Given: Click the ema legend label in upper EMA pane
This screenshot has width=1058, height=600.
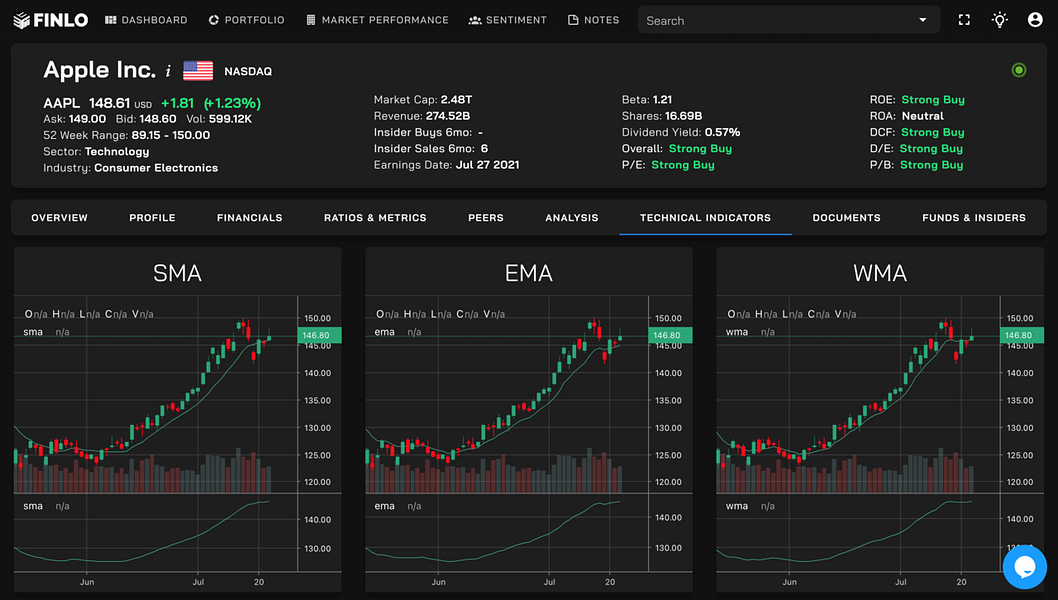Looking at the screenshot, I should tap(385, 332).
